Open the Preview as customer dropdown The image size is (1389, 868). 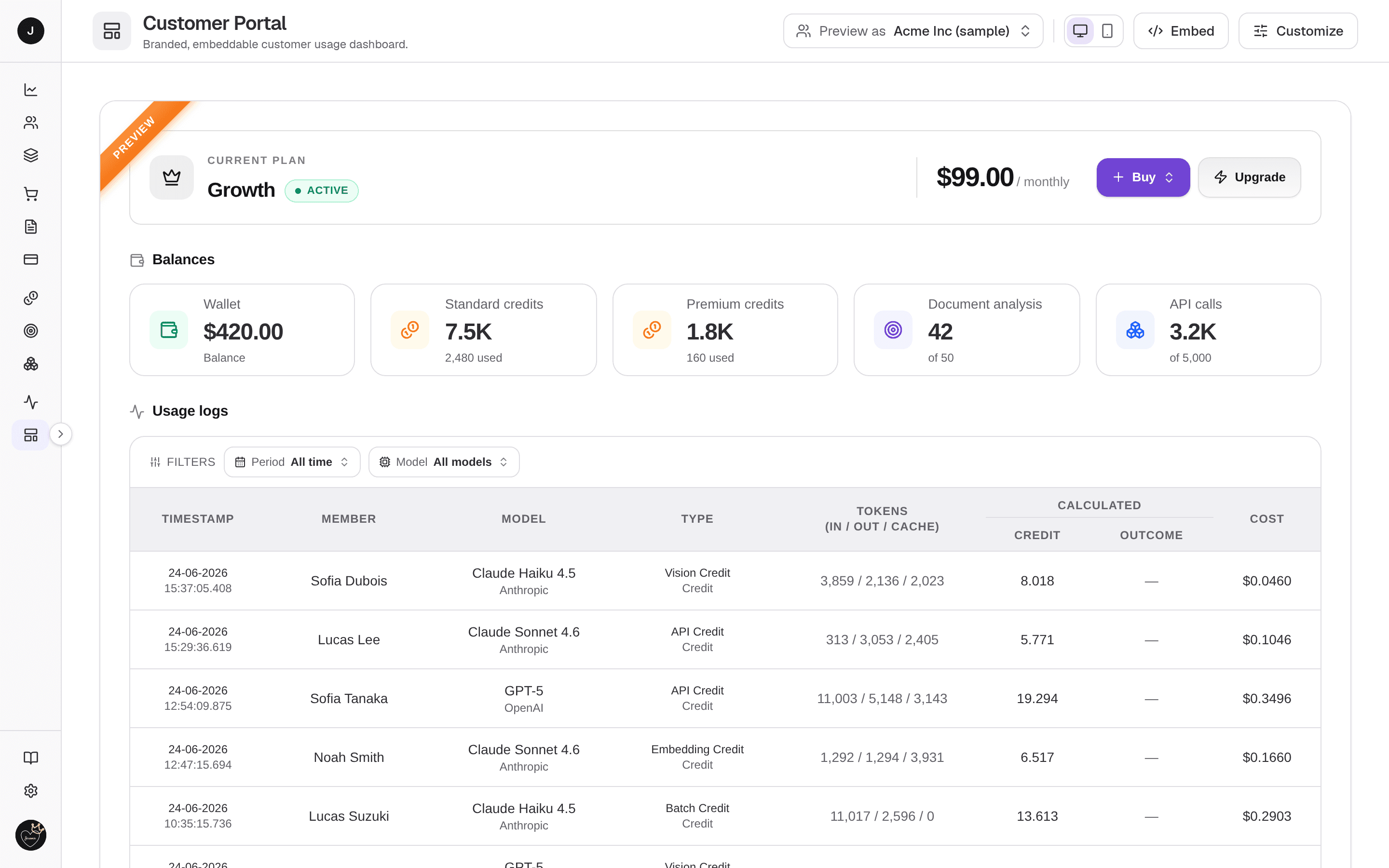pos(913,31)
